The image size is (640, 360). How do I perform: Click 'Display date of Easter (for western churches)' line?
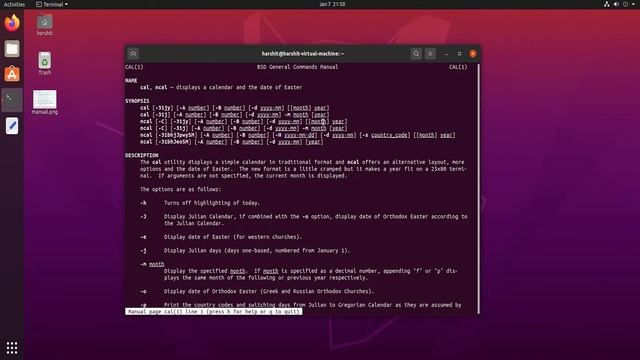pyautogui.click(x=233, y=237)
